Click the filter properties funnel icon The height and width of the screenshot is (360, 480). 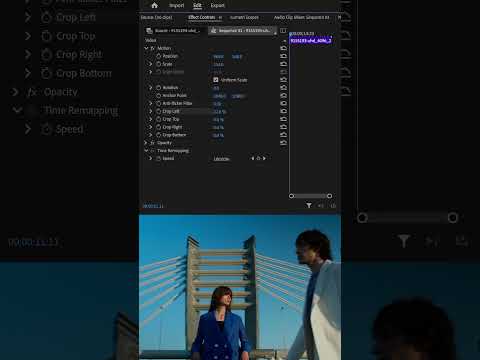tap(309, 205)
